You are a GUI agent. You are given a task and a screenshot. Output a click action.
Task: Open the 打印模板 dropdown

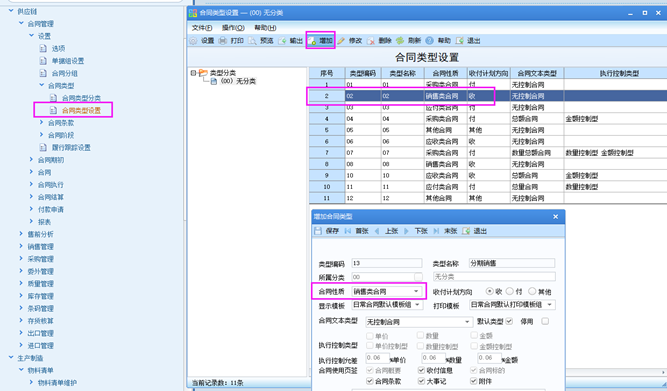[x=550, y=305]
